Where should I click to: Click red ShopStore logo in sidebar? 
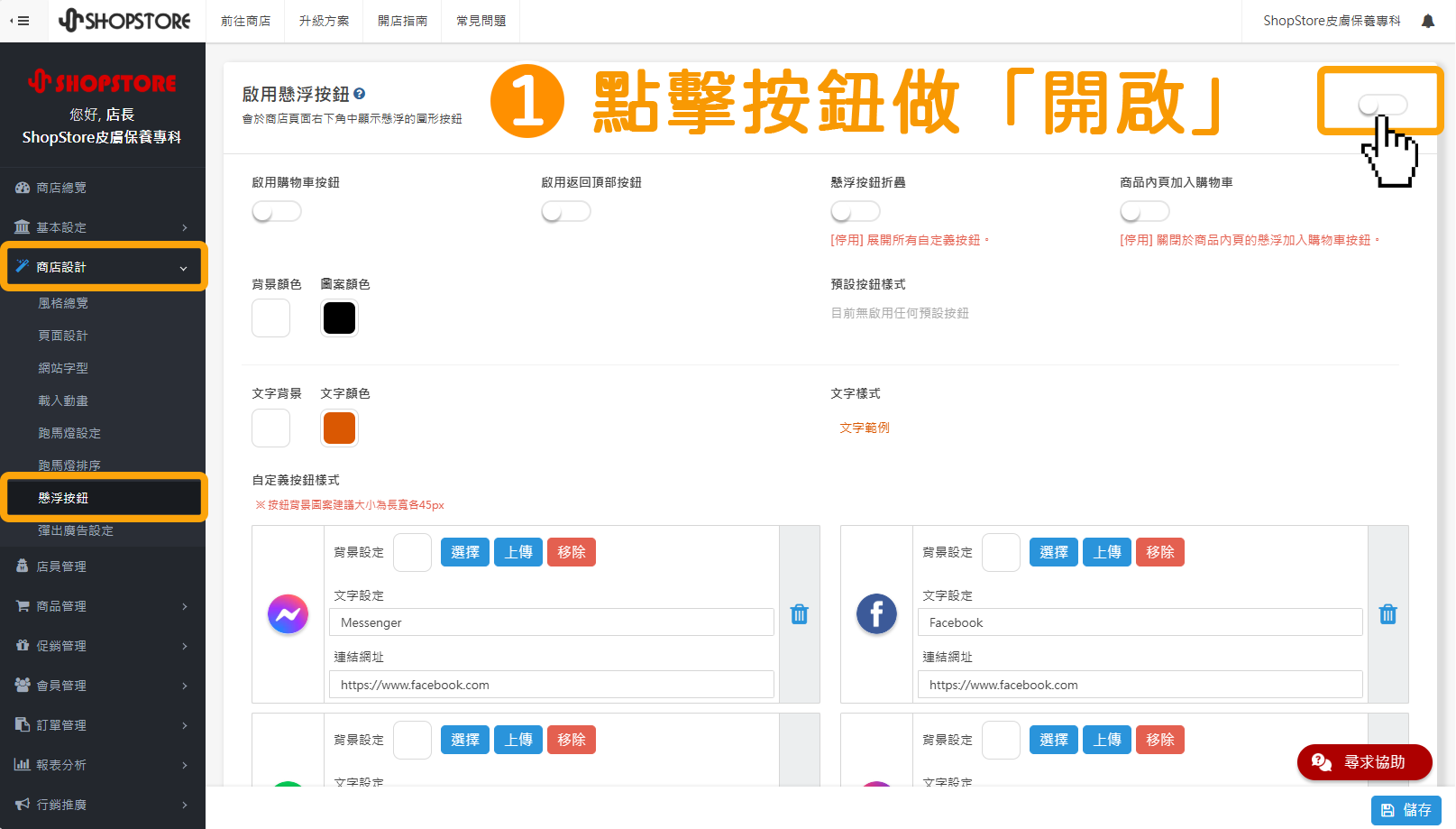[x=102, y=82]
